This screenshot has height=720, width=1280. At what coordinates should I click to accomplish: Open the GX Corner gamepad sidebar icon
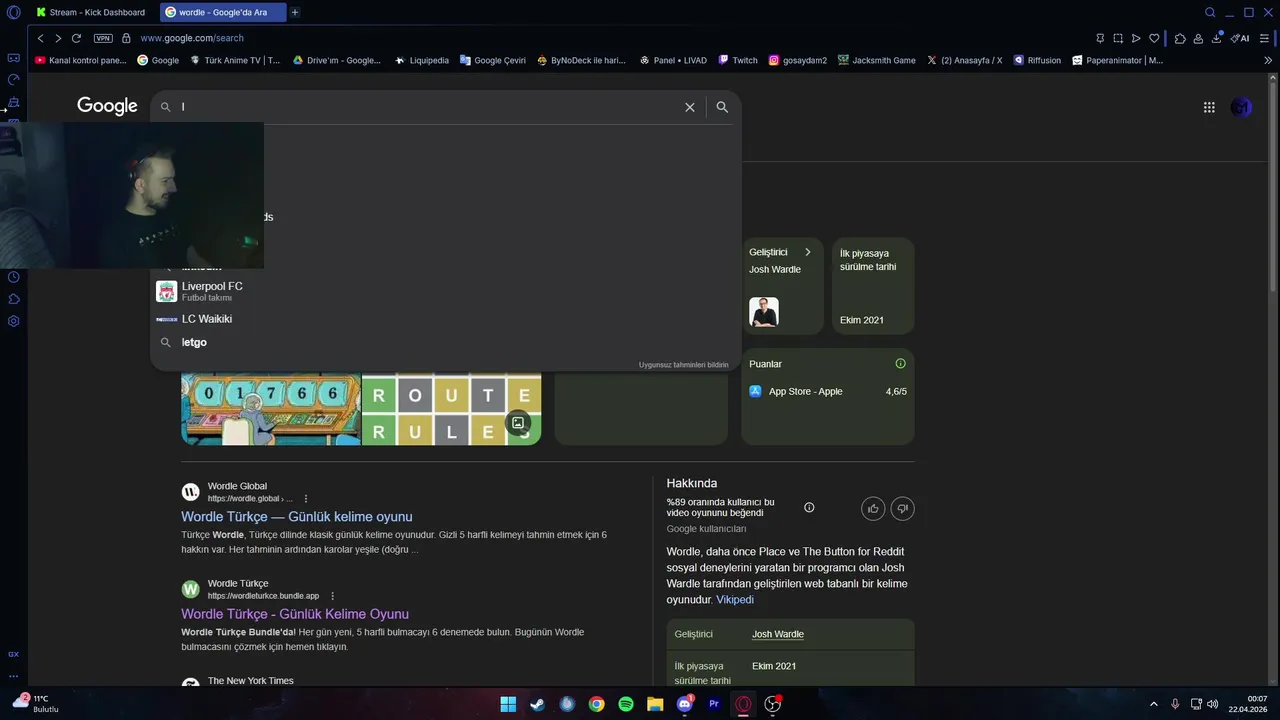tap(13, 58)
